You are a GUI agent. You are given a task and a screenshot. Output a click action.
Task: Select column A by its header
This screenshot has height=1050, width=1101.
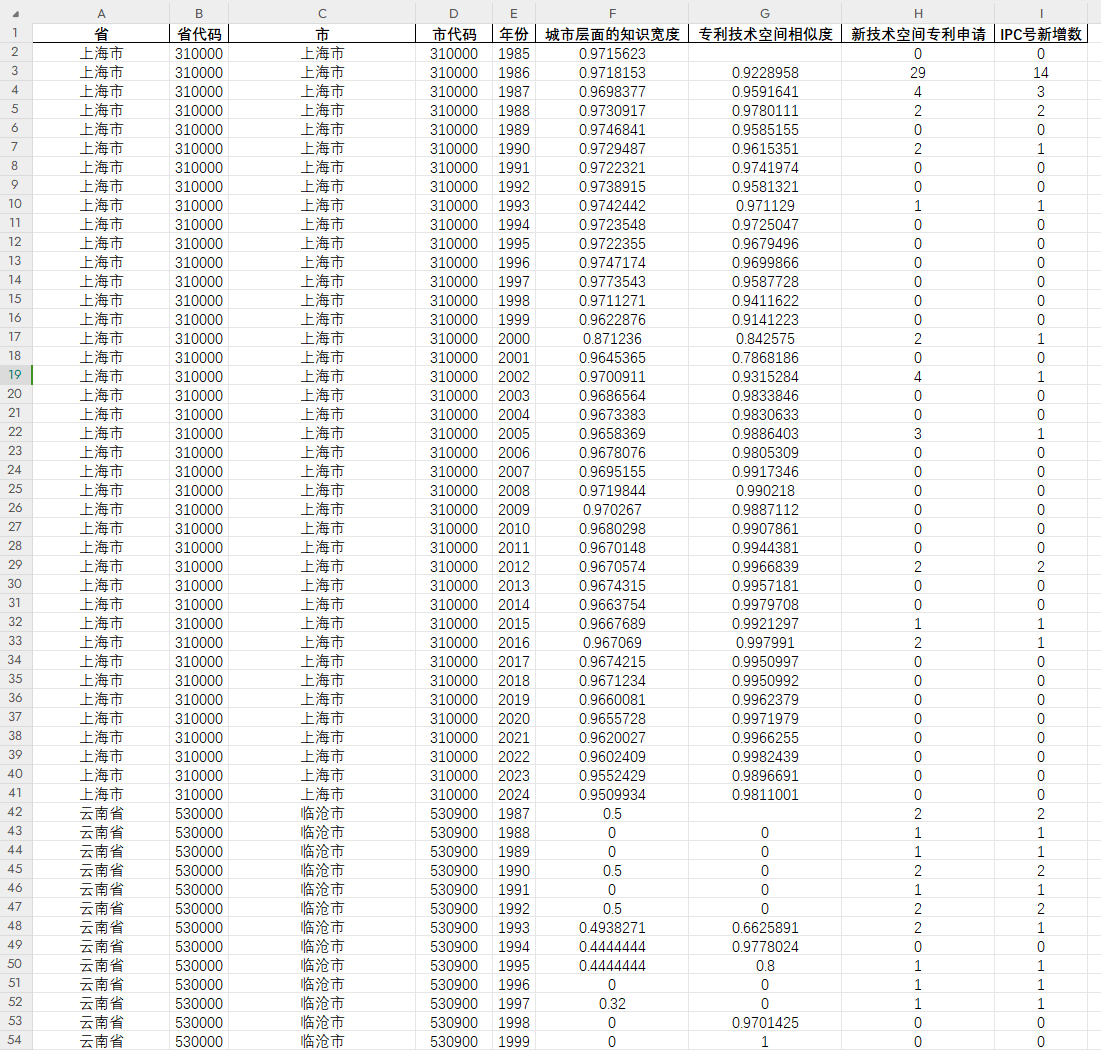pos(101,13)
